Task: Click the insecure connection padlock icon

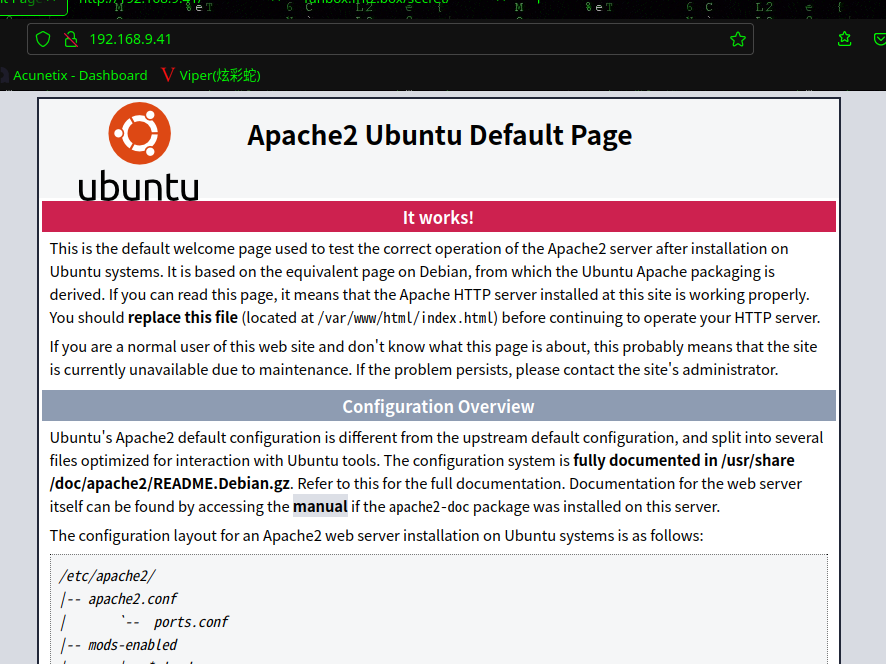Action: 71,39
